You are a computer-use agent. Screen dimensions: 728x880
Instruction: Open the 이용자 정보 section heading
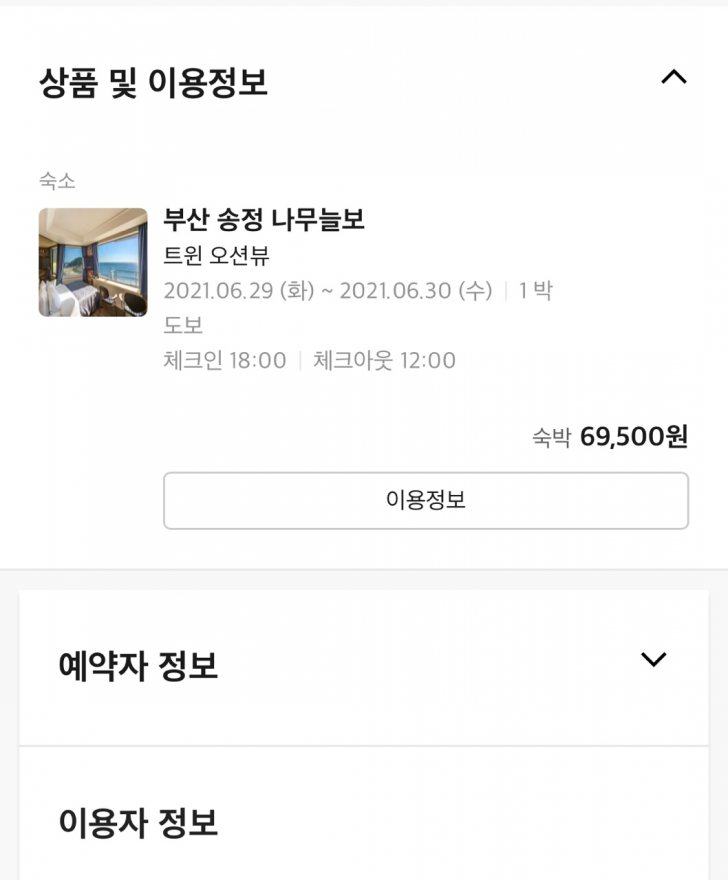pos(138,823)
